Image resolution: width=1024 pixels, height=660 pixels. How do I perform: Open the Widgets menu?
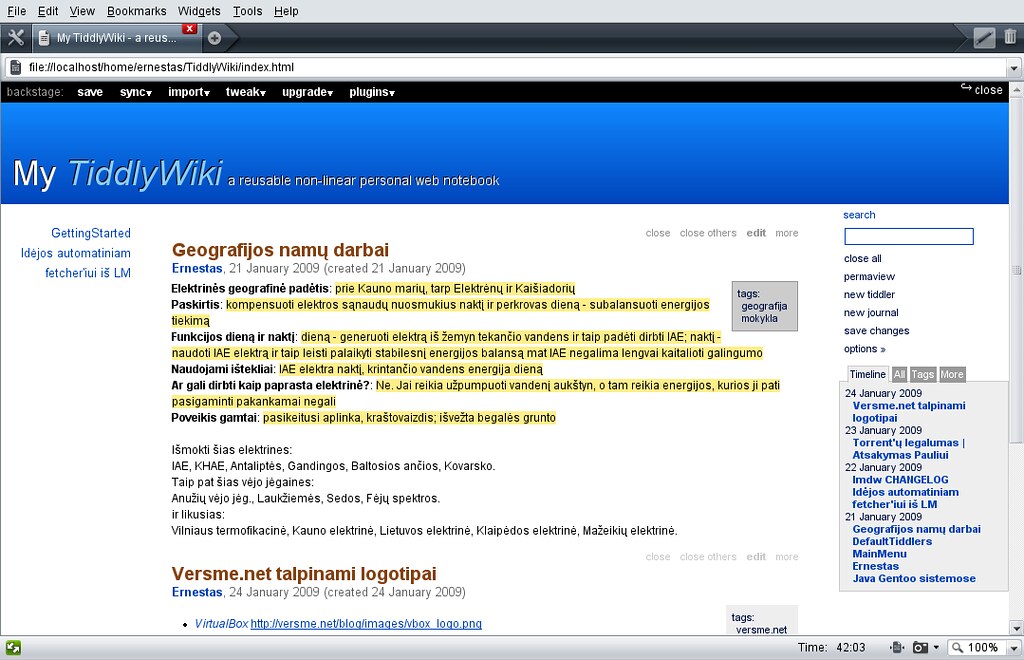(199, 11)
